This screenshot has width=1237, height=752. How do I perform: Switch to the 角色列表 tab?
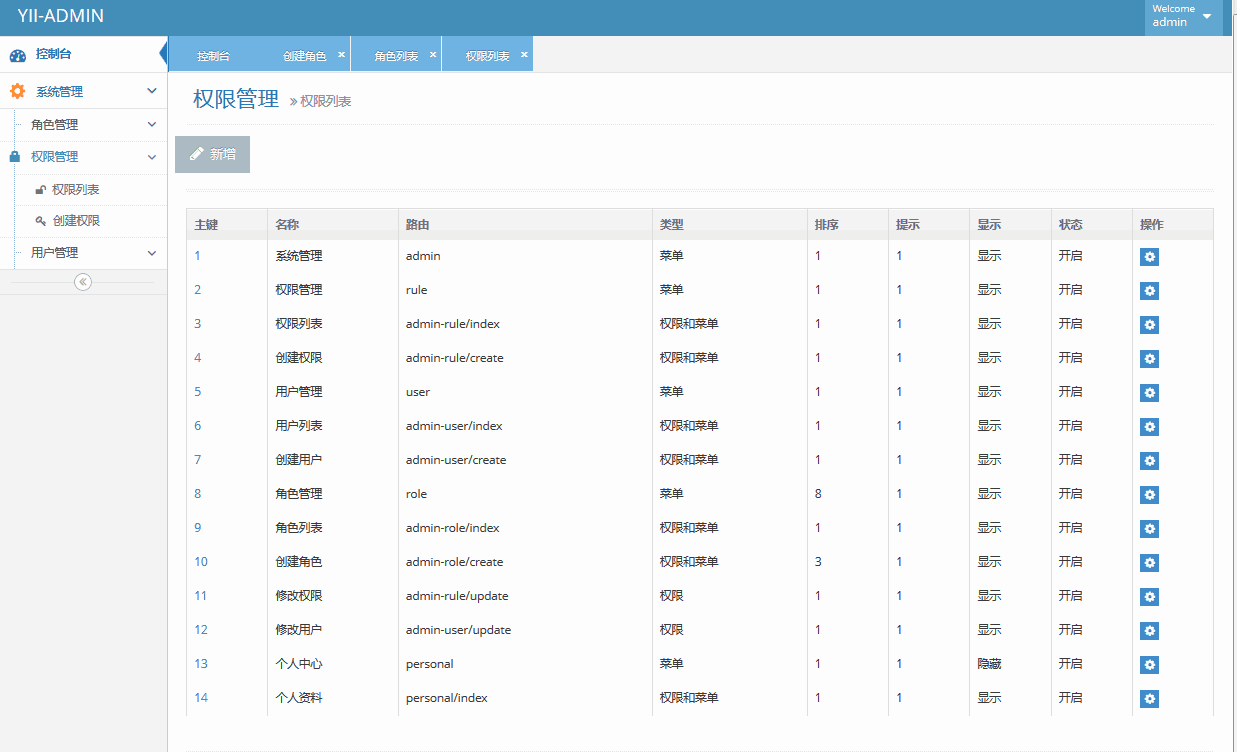396,56
